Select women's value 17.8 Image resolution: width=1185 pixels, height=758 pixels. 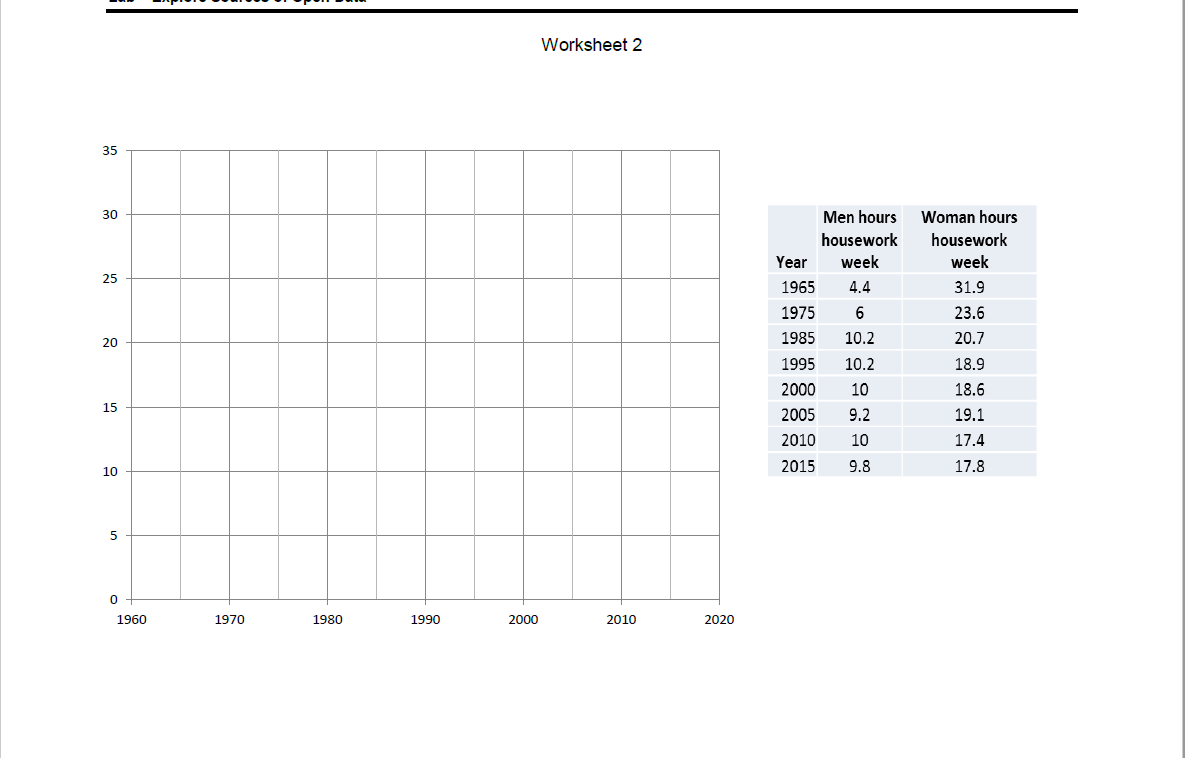[969, 466]
